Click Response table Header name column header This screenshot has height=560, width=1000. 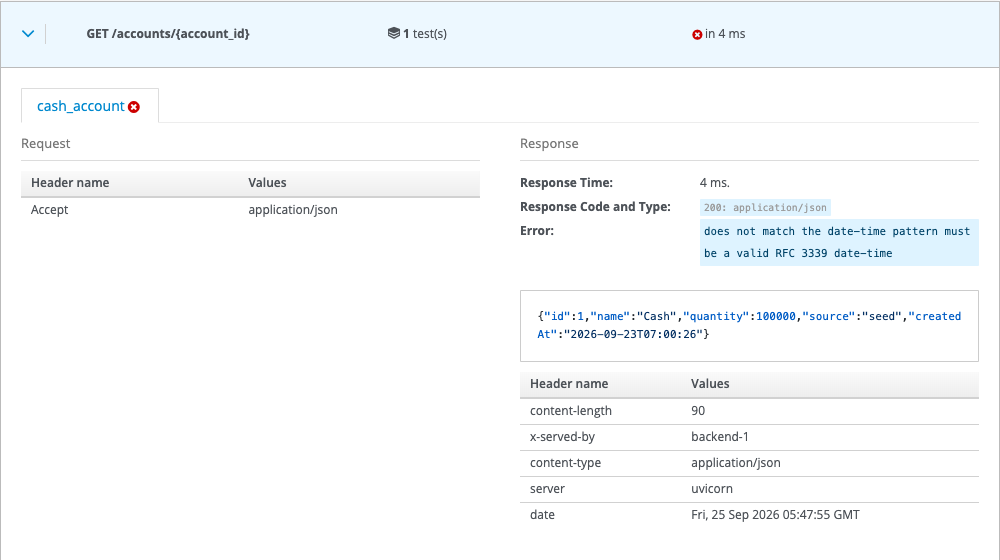[x=569, y=384]
